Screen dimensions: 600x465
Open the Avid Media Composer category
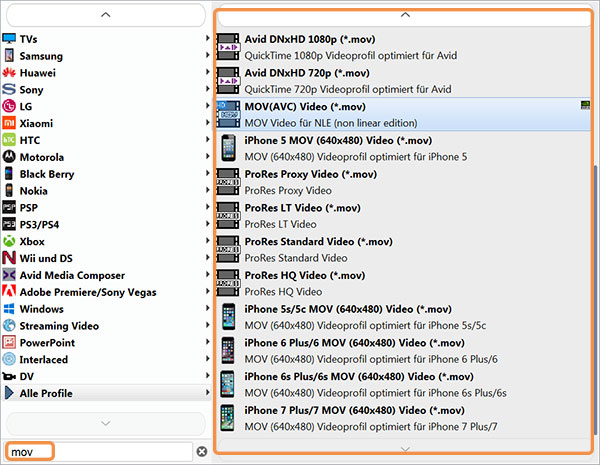tap(106, 275)
